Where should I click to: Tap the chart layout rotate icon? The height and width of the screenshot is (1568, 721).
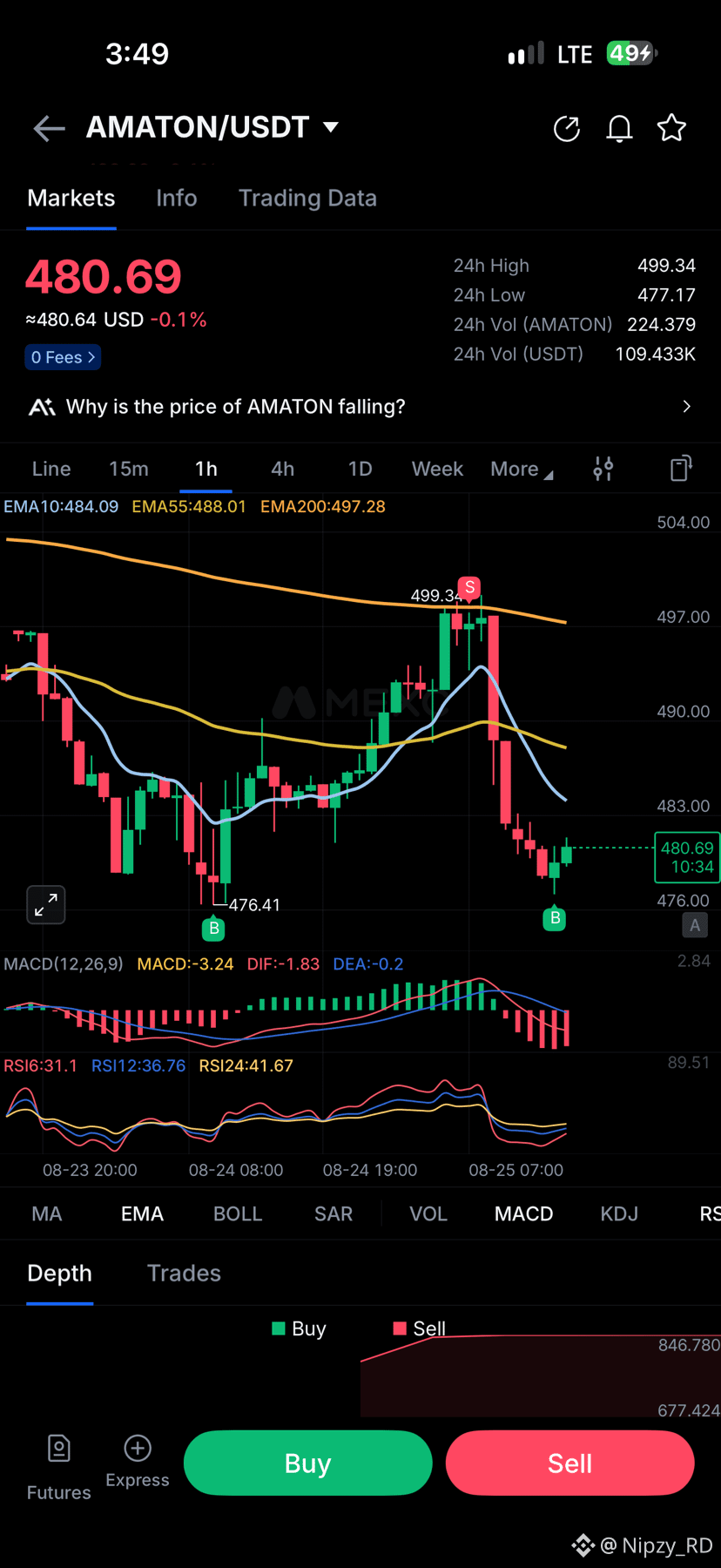pos(681,469)
